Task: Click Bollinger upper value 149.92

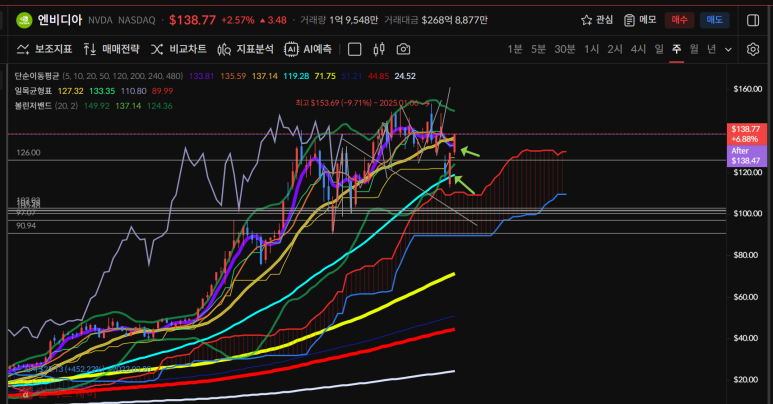Action: (x=97, y=106)
